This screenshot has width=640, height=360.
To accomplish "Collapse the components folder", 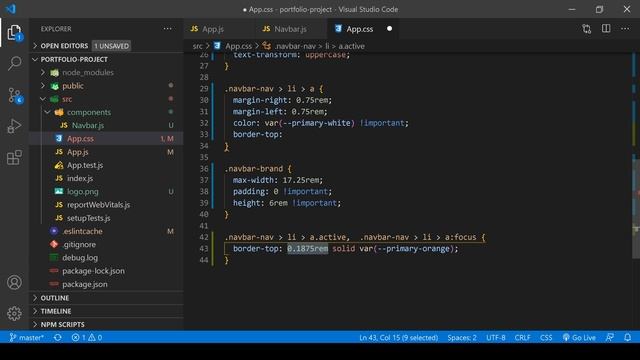I will point(89,112).
